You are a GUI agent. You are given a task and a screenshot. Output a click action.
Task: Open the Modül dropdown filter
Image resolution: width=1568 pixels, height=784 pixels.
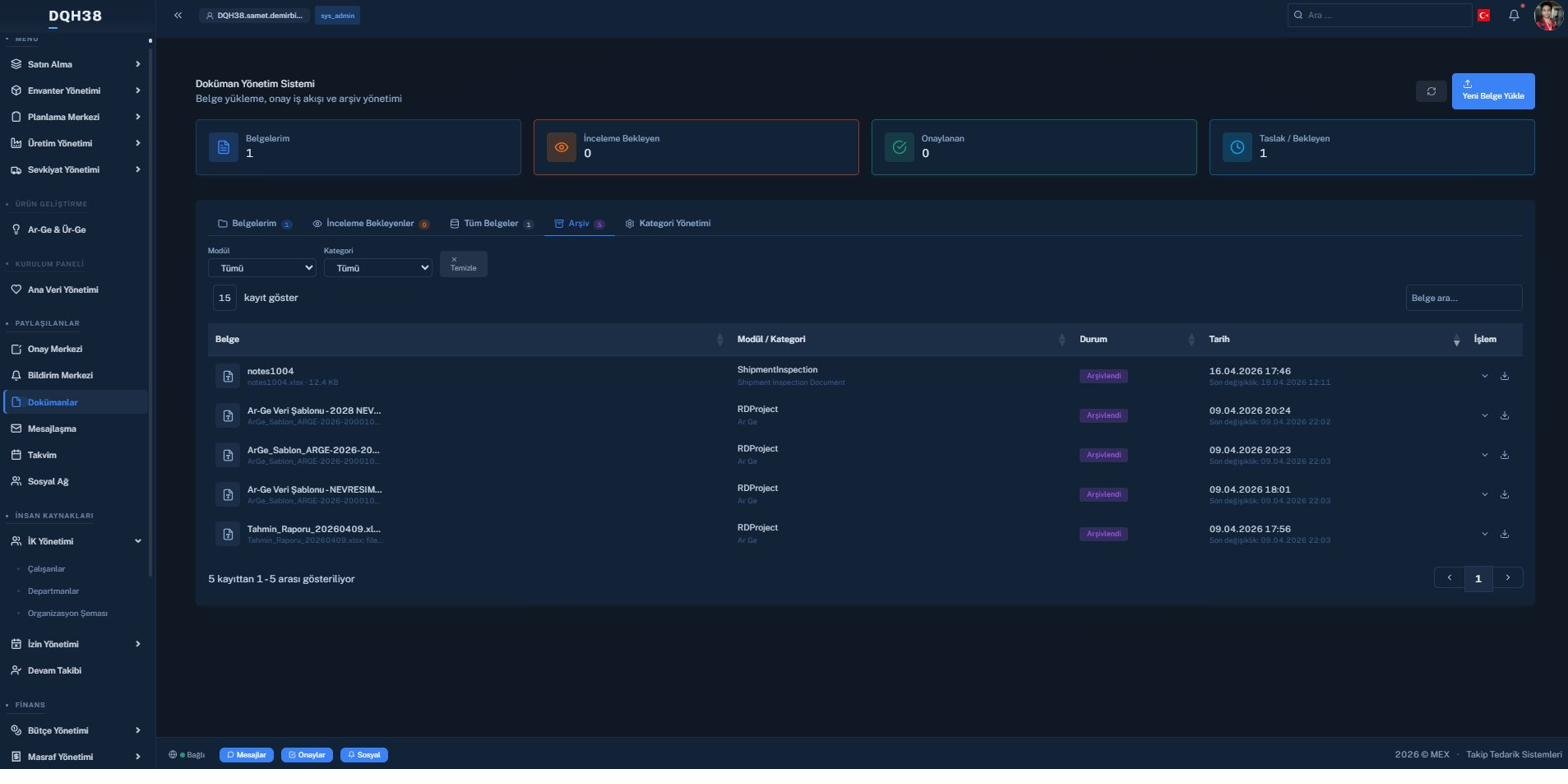point(262,268)
